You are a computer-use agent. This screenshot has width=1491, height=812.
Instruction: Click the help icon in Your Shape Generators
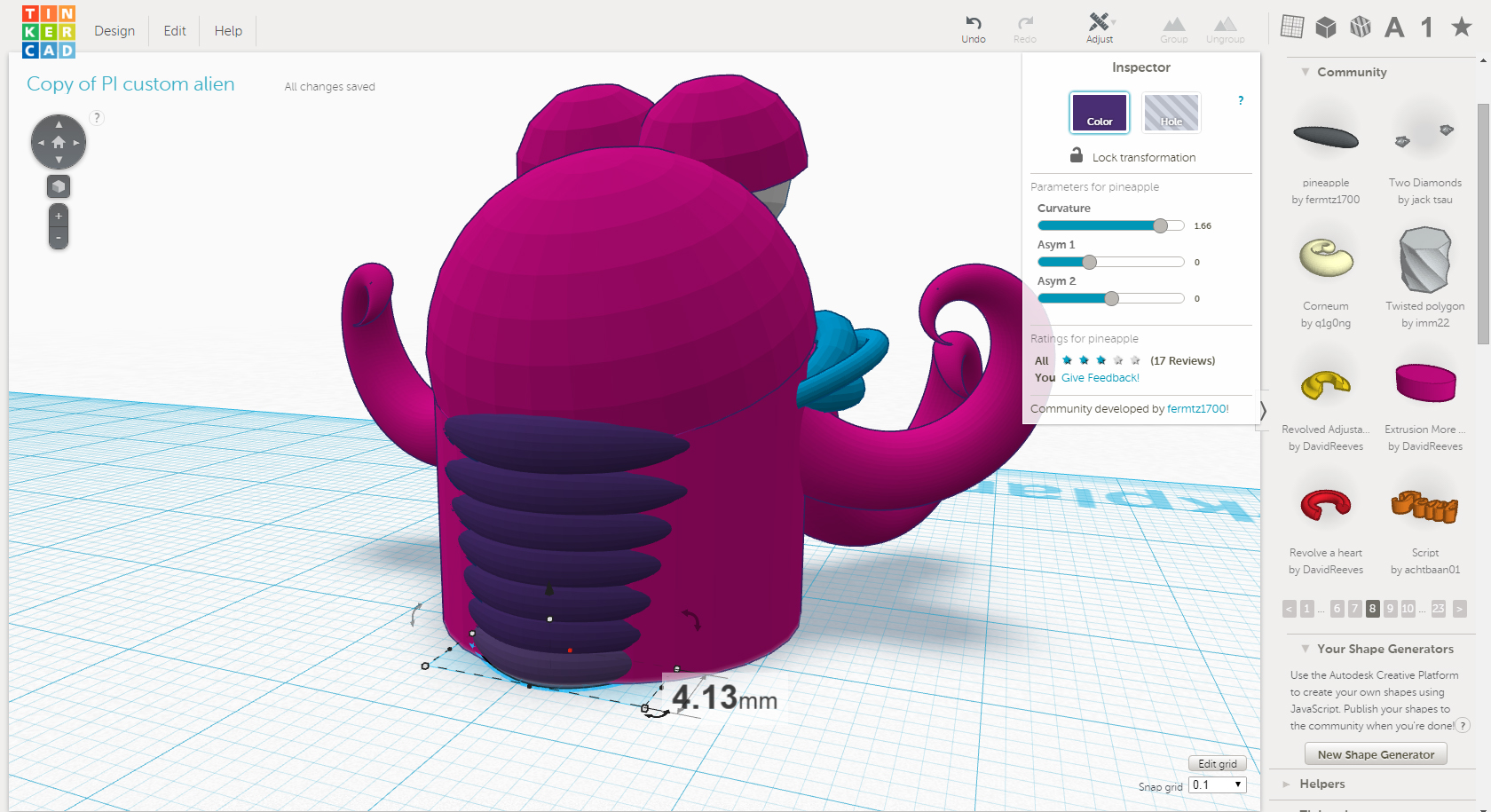click(1463, 725)
